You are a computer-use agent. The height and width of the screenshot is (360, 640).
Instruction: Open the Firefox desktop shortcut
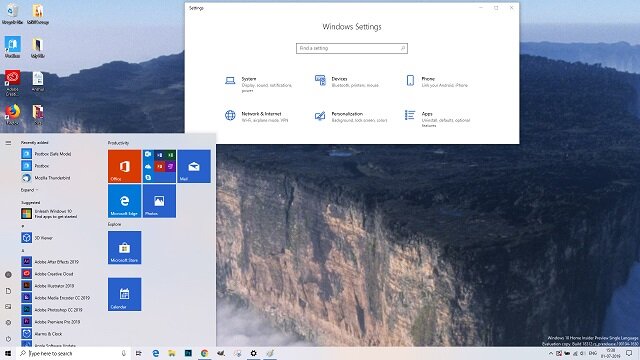[12, 115]
